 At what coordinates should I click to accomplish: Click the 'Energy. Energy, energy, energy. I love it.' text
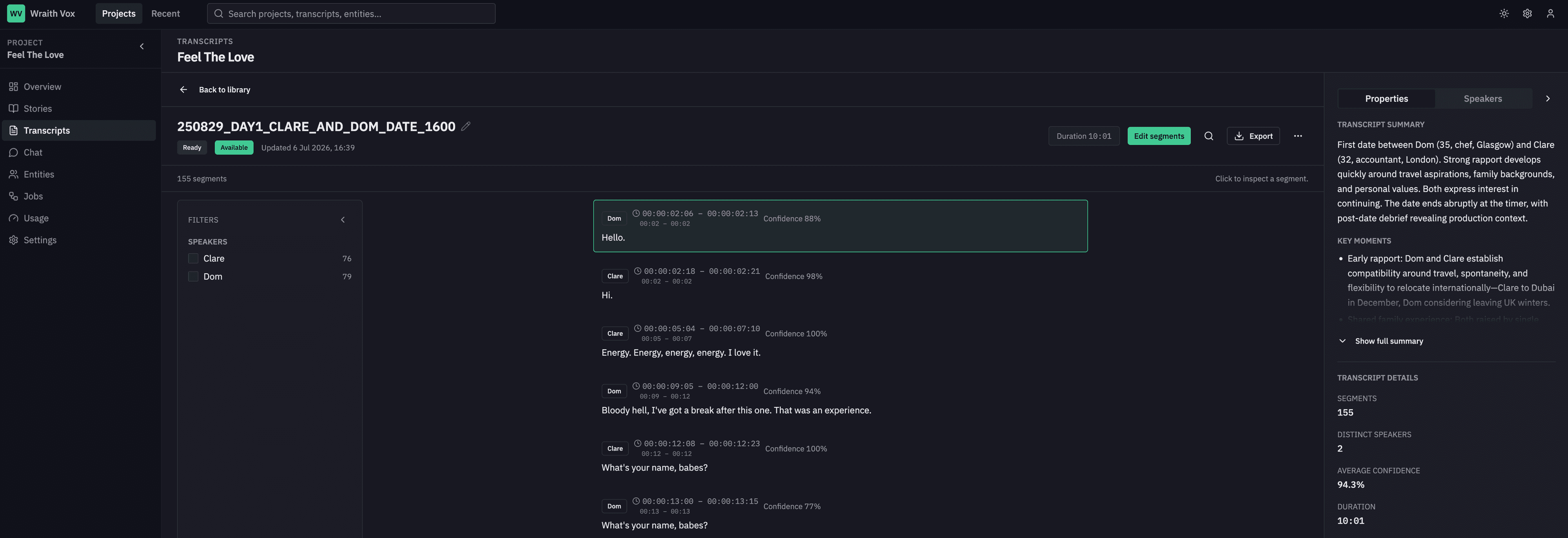[x=681, y=353]
